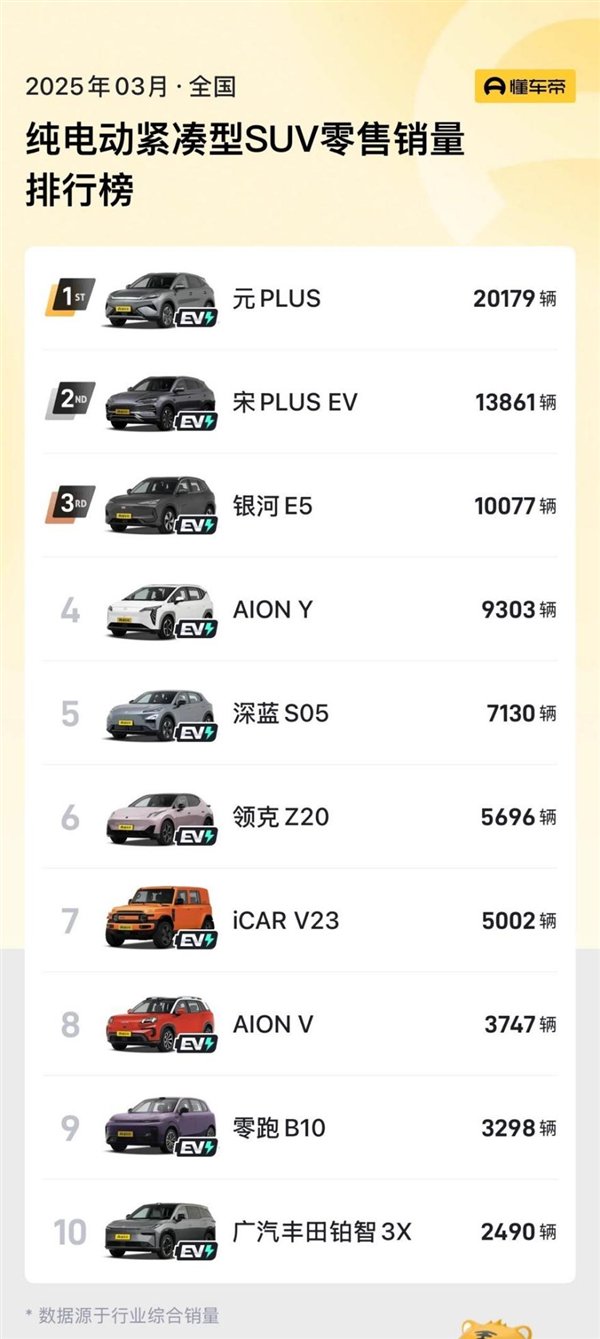Tap the EV badge on iCAR V23
The image size is (600, 1339).
(x=196, y=940)
